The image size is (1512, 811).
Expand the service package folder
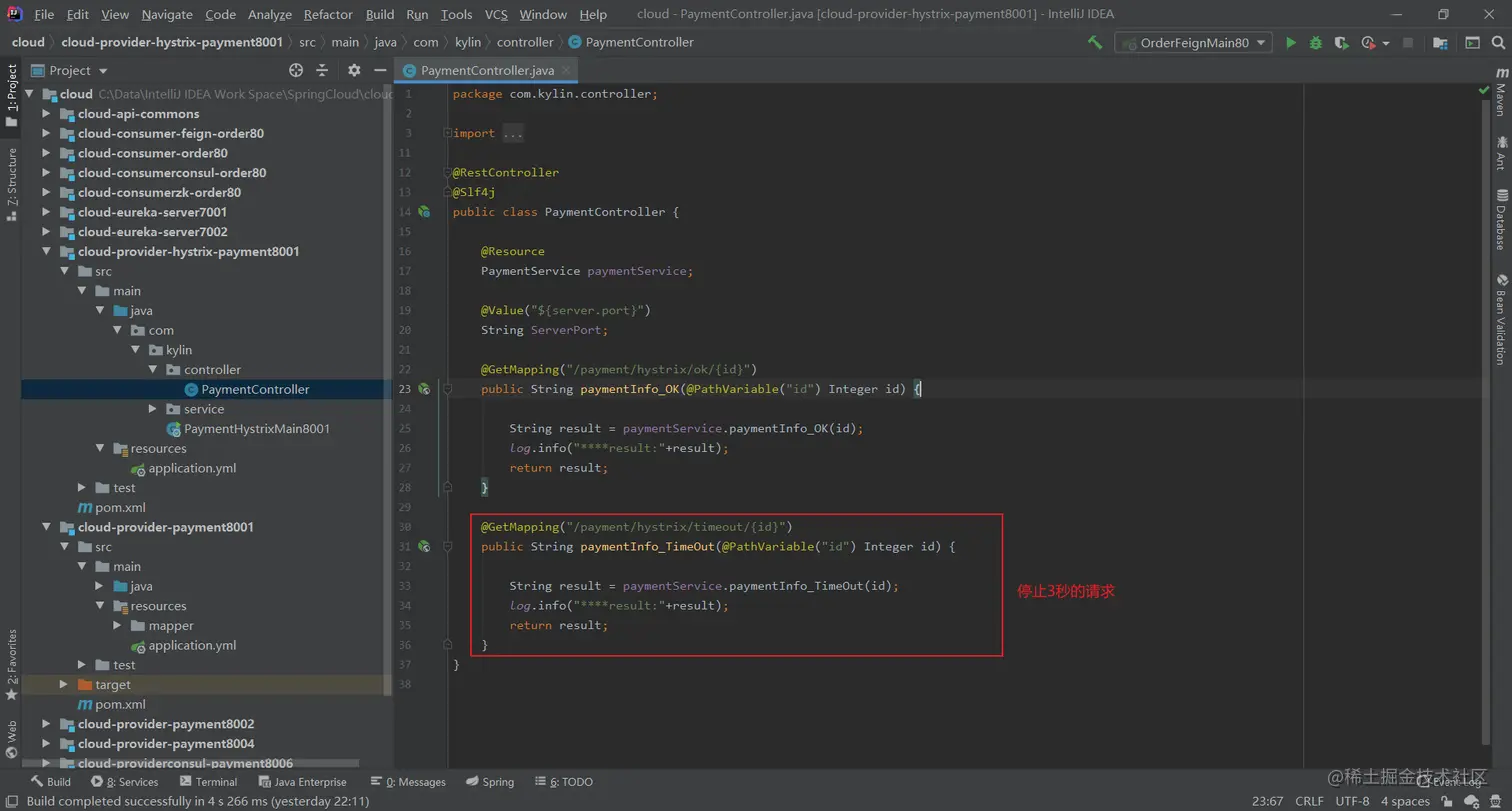(152, 409)
